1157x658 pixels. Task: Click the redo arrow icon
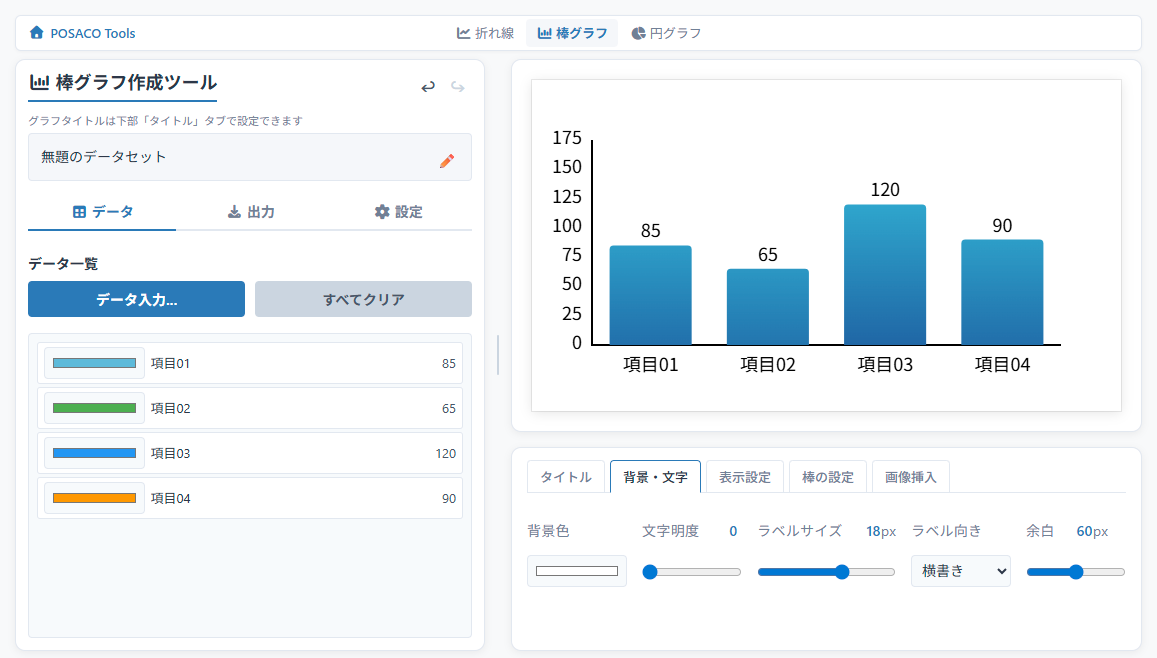point(458,87)
